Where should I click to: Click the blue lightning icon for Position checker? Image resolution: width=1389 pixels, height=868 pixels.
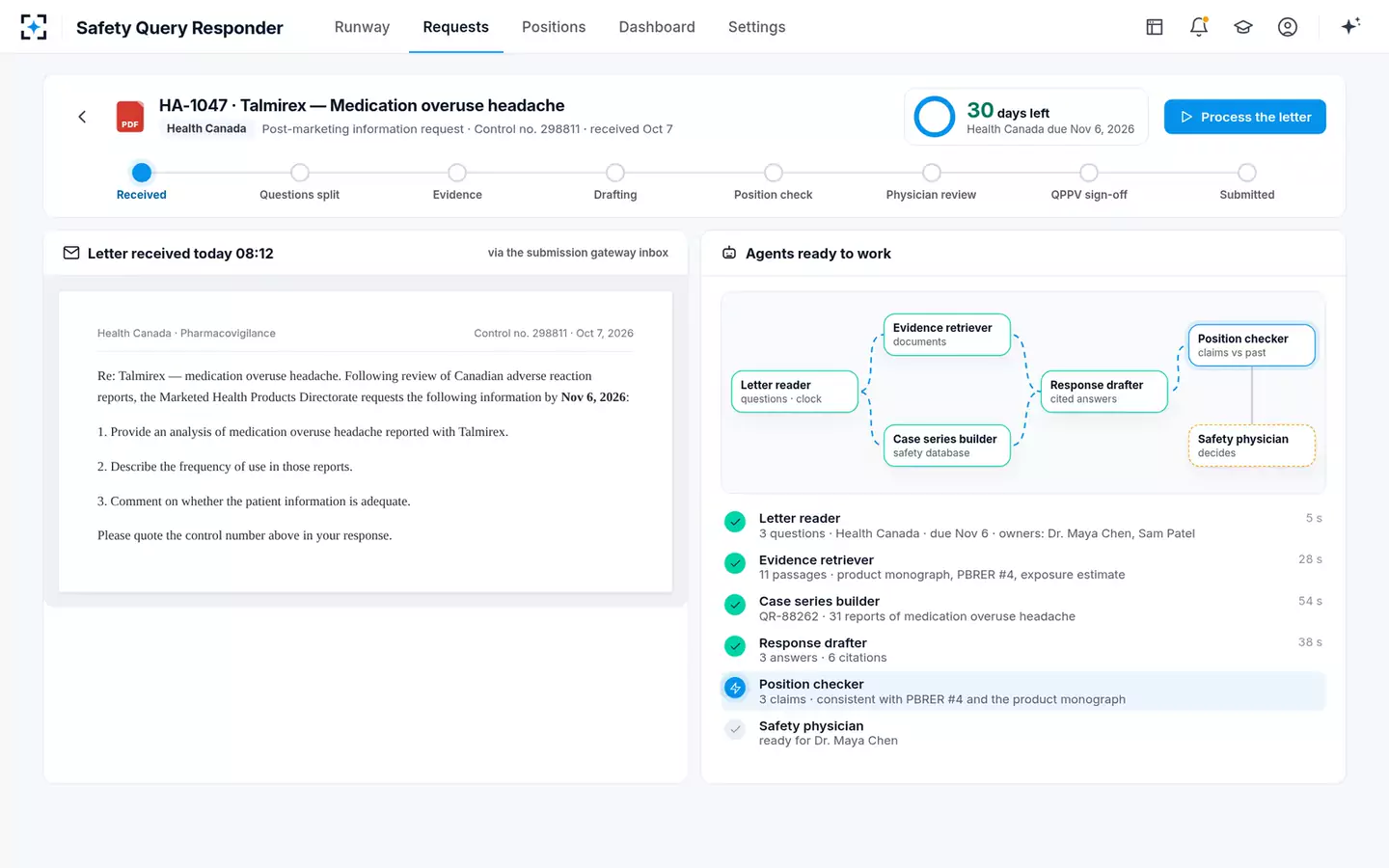click(x=735, y=688)
